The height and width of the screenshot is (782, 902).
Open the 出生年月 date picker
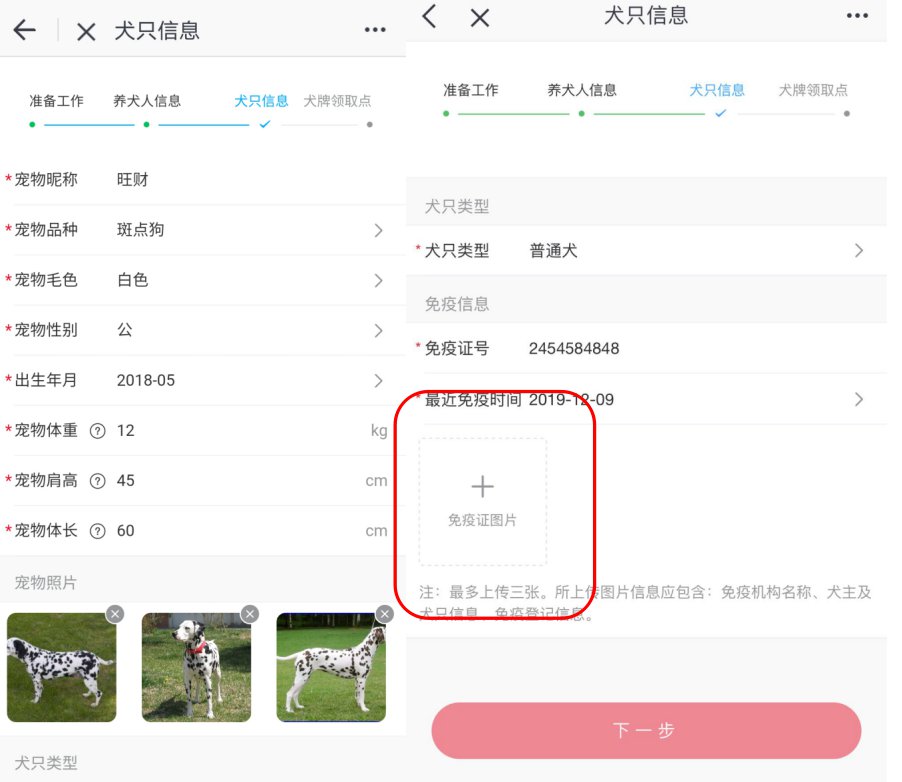click(378, 381)
